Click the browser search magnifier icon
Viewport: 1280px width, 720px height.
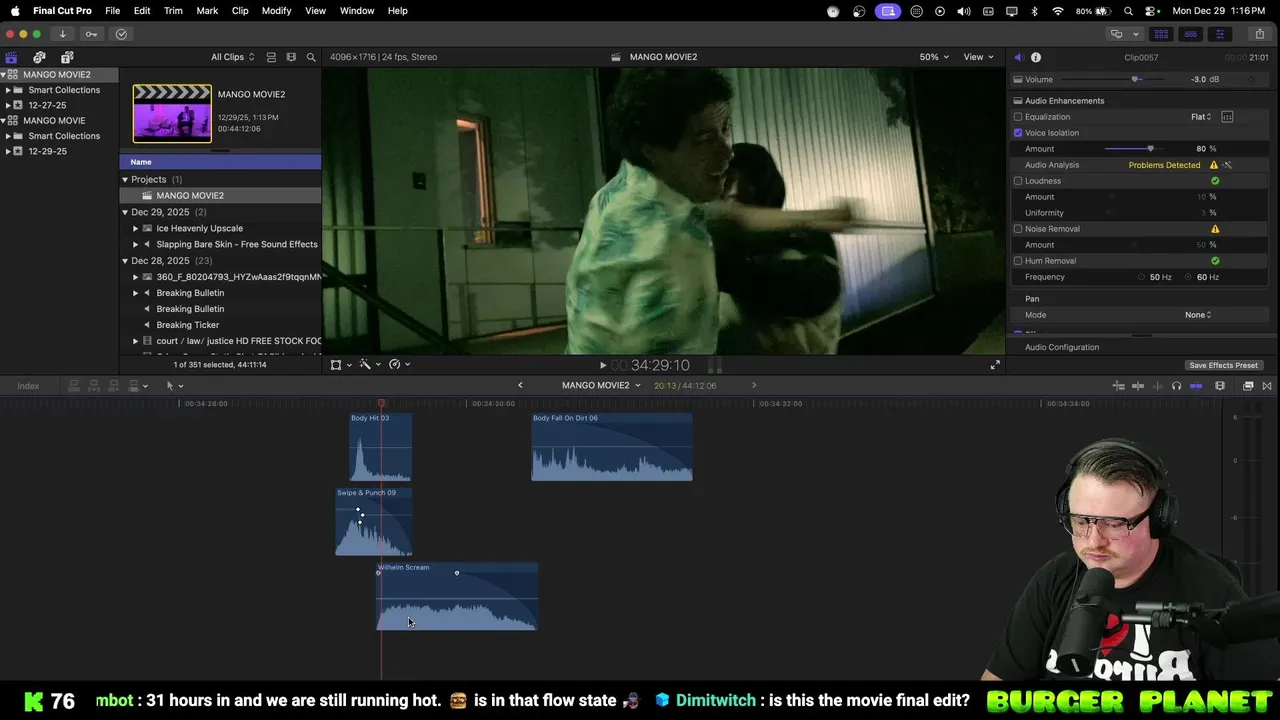[x=311, y=57]
